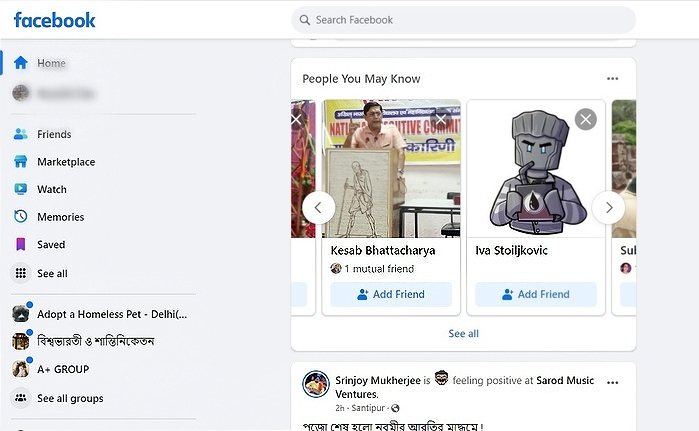Add Iva Stoiljkovic as friend
699x431 pixels.
tap(535, 294)
